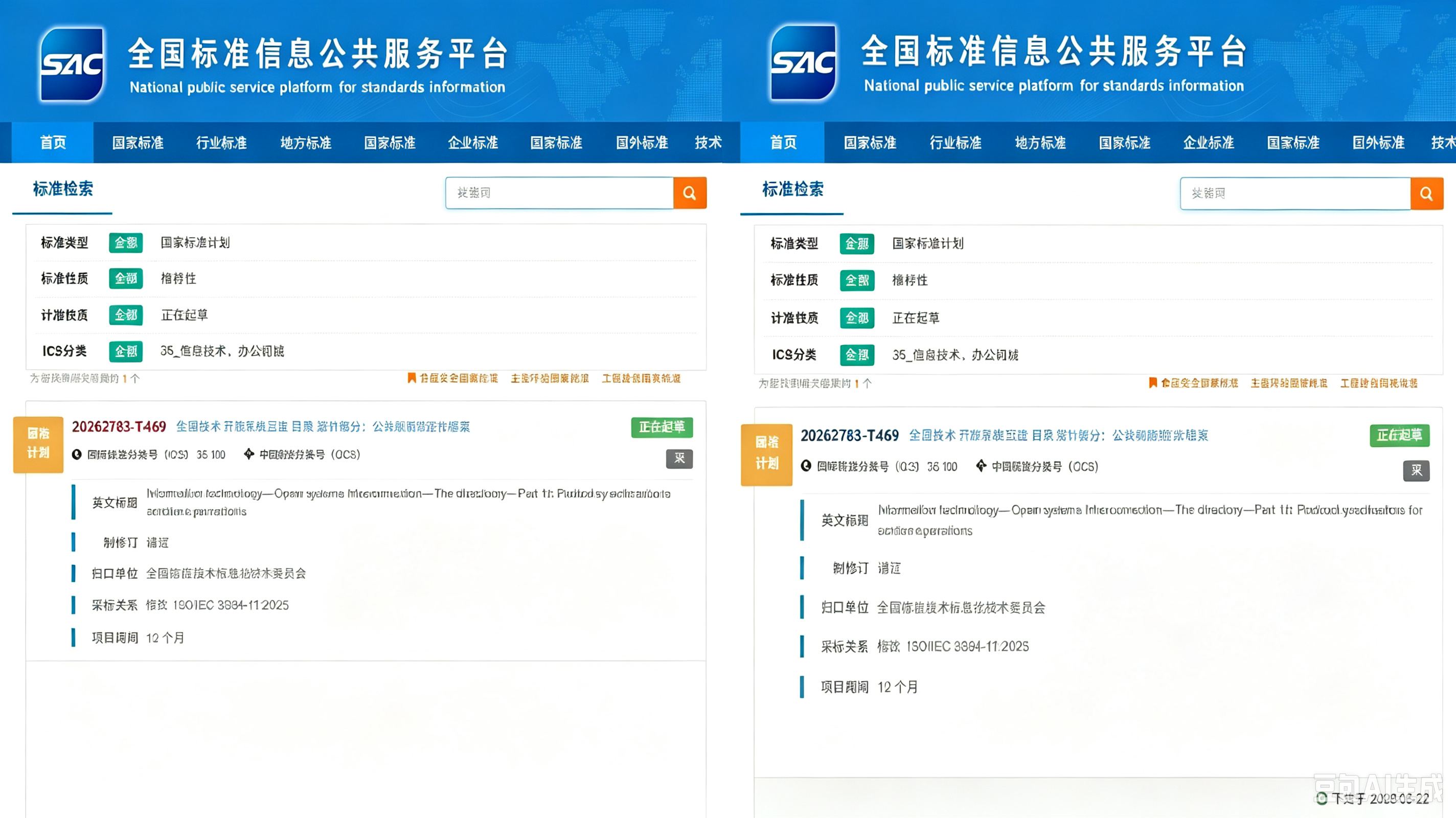
Task: Click the date text at bottom right
Action: coord(1381,798)
